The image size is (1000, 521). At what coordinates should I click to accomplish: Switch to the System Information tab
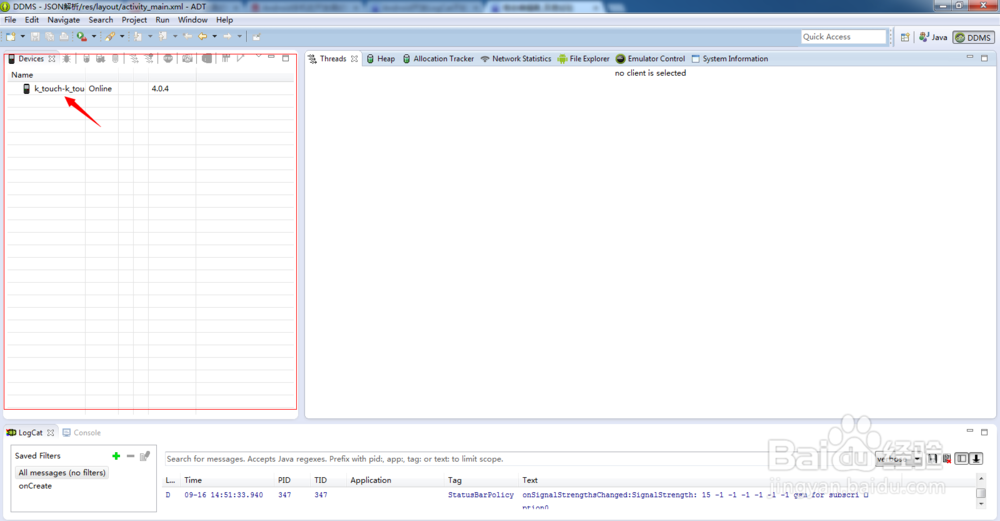(730, 59)
